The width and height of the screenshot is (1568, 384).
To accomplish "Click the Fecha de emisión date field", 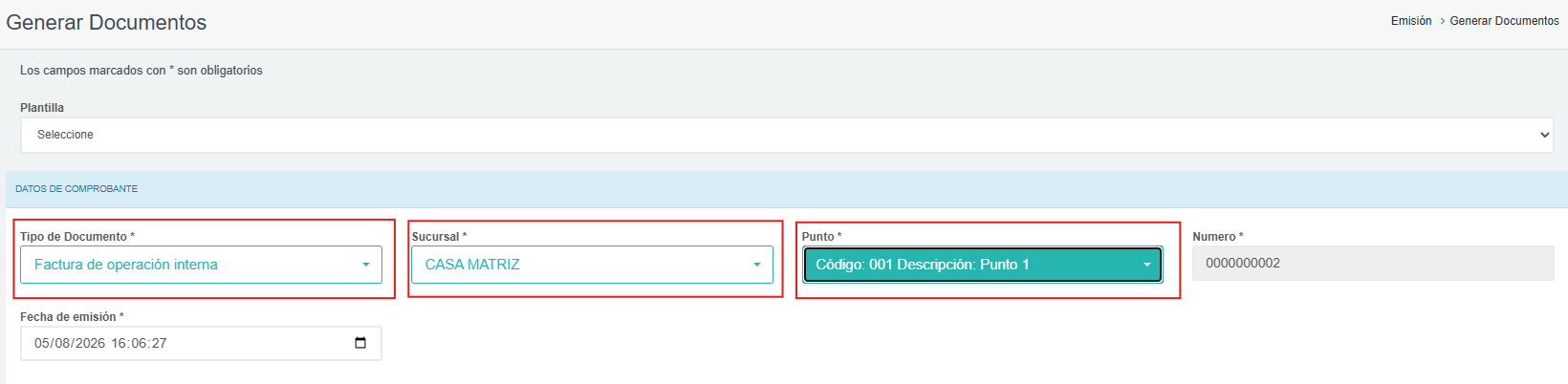I will point(201,343).
